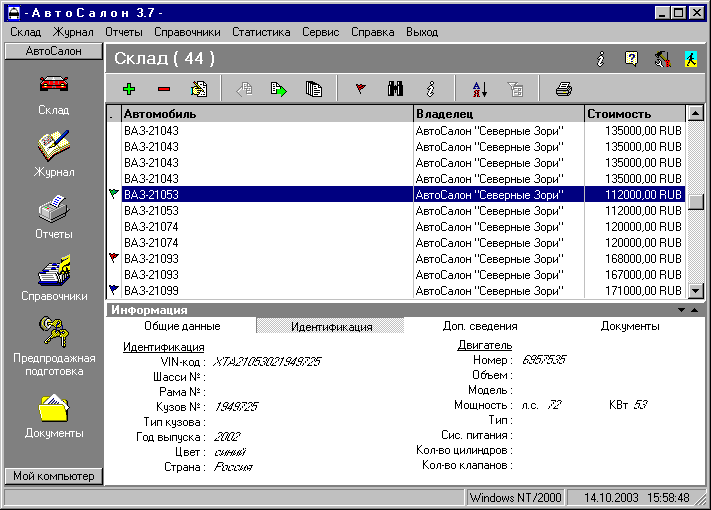This screenshot has width=711, height=510.
Task: Open the Статистика menu
Action: coord(262,32)
